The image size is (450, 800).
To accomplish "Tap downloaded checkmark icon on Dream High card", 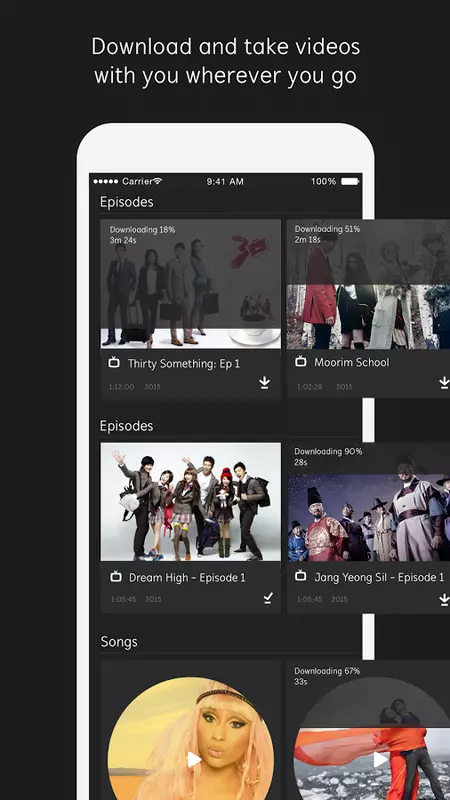I will pyautogui.click(x=268, y=598).
